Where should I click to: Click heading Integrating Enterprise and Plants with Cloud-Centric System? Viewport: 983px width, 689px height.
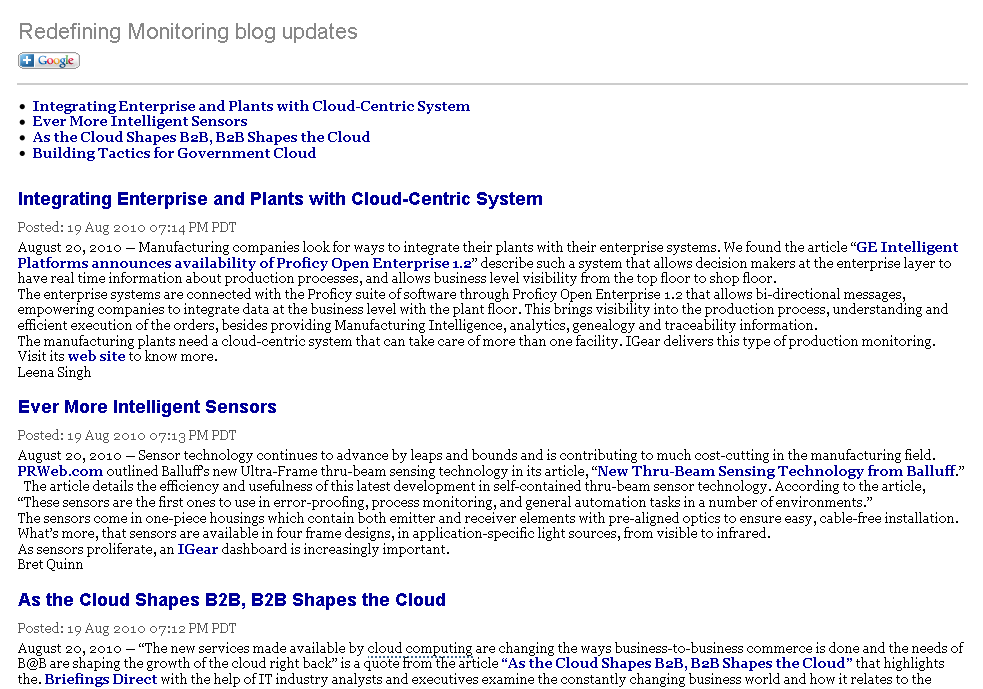tap(280, 199)
